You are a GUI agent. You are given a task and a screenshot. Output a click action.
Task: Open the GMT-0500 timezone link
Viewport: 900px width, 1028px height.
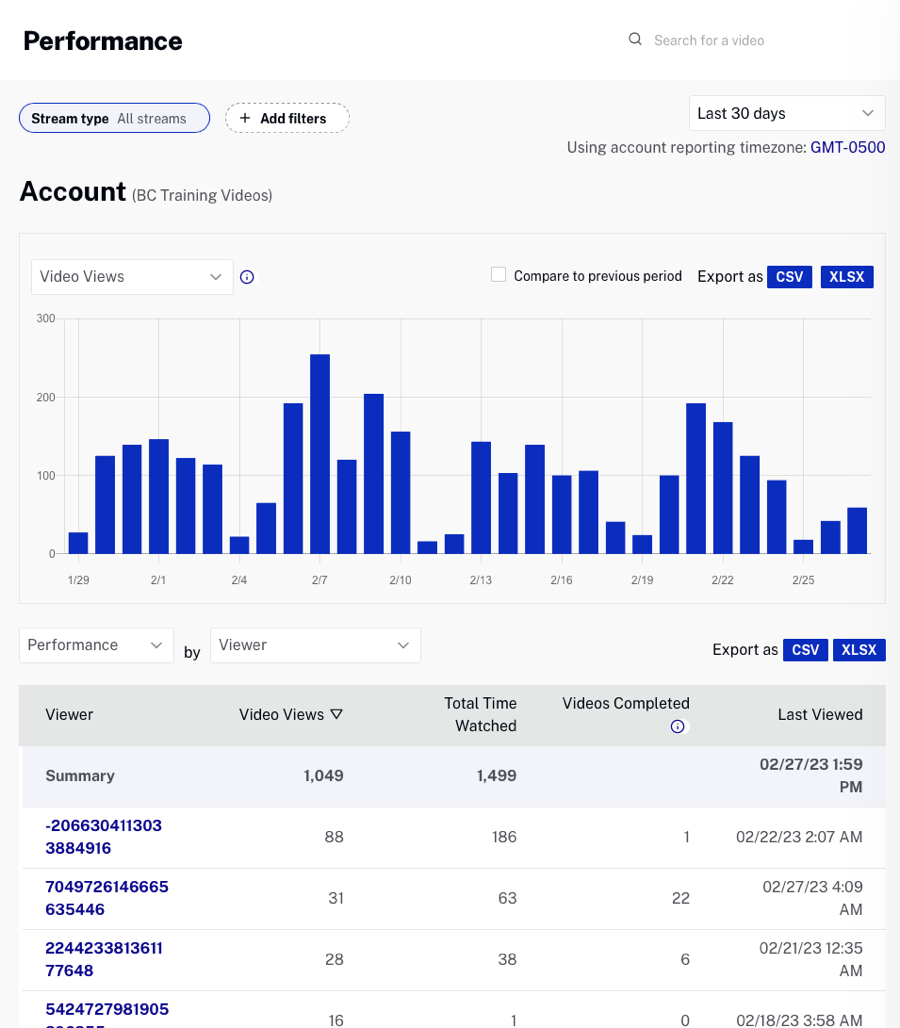click(x=847, y=147)
